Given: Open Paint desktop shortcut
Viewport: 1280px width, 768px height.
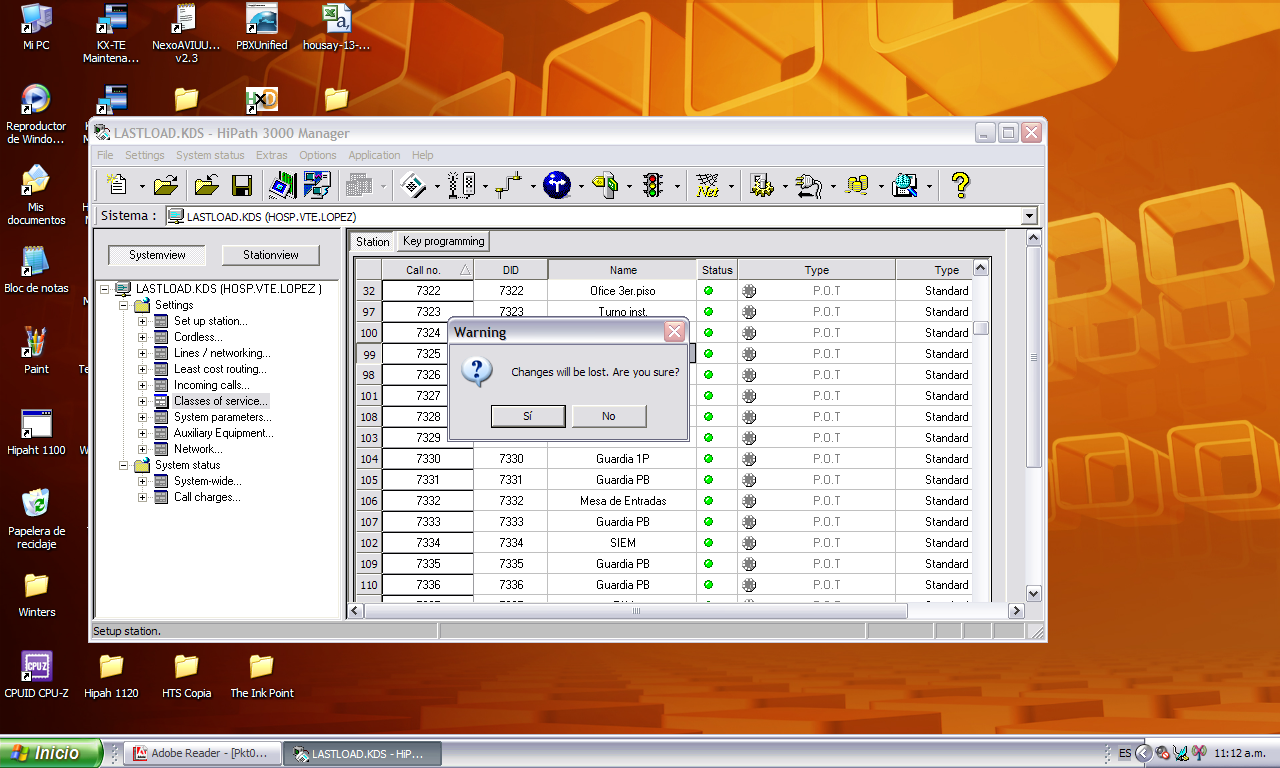Looking at the screenshot, I should [x=36, y=350].
